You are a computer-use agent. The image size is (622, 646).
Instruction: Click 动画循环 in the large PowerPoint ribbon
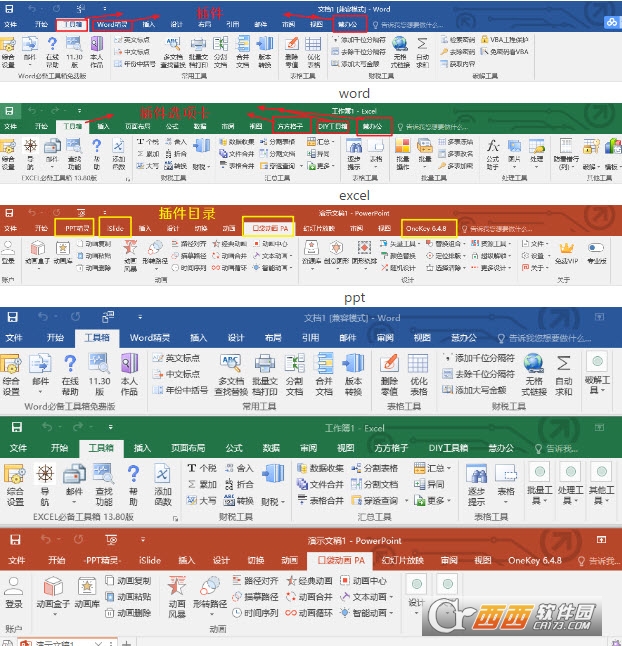tap(309, 613)
